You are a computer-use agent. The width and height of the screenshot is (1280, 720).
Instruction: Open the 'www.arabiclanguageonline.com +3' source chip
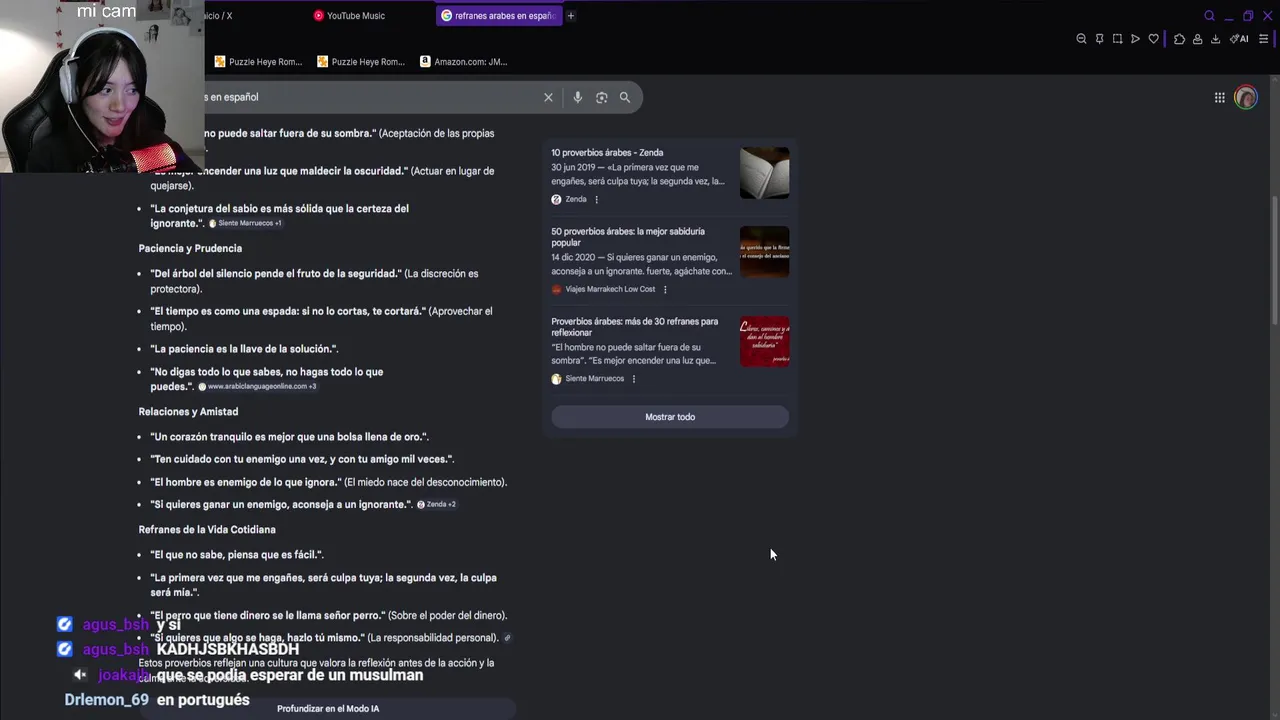(257, 386)
